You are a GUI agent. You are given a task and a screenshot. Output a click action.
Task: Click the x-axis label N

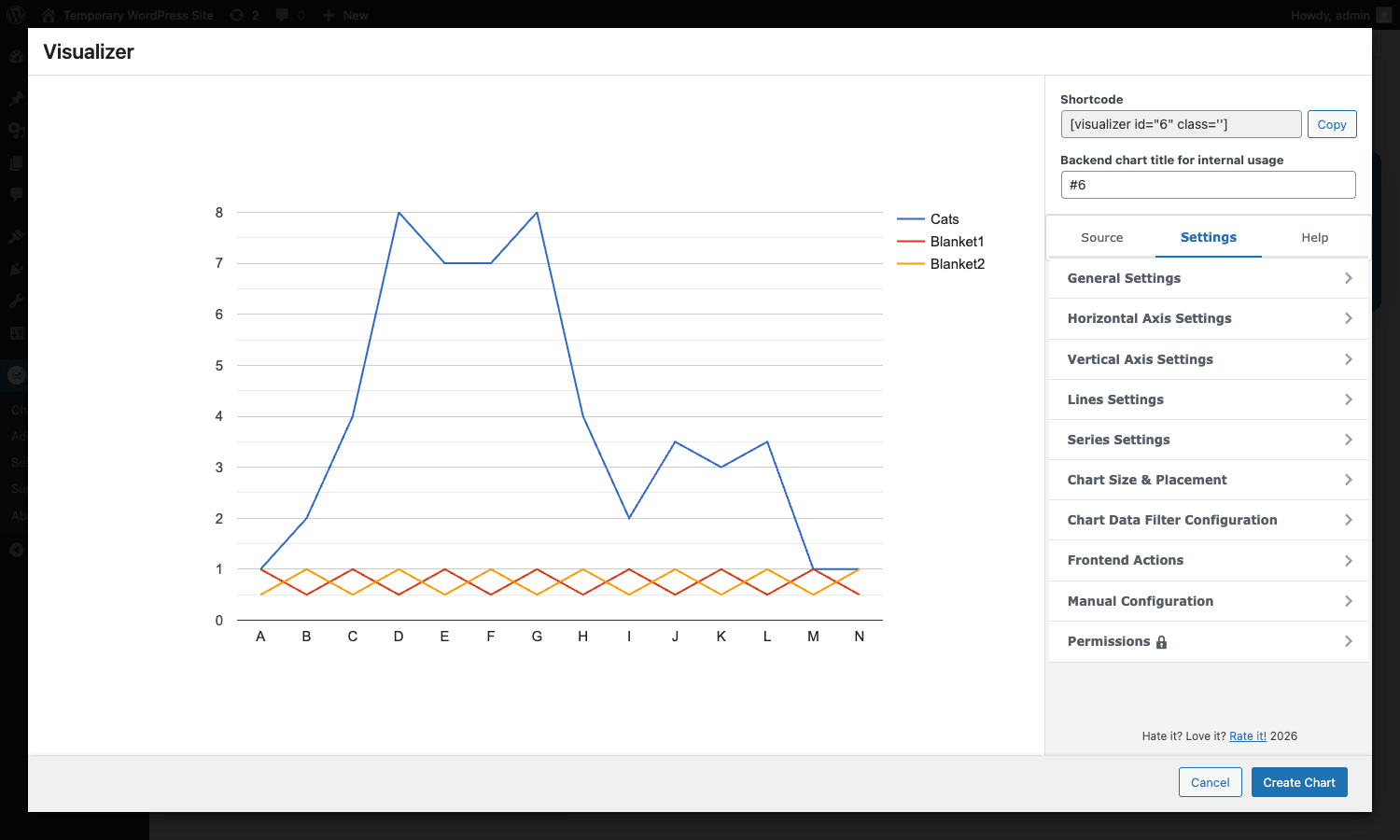tap(859, 637)
